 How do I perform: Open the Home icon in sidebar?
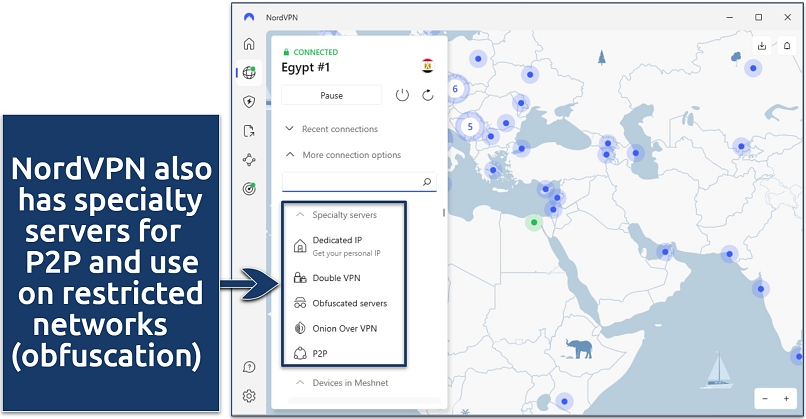tap(249, 44)
